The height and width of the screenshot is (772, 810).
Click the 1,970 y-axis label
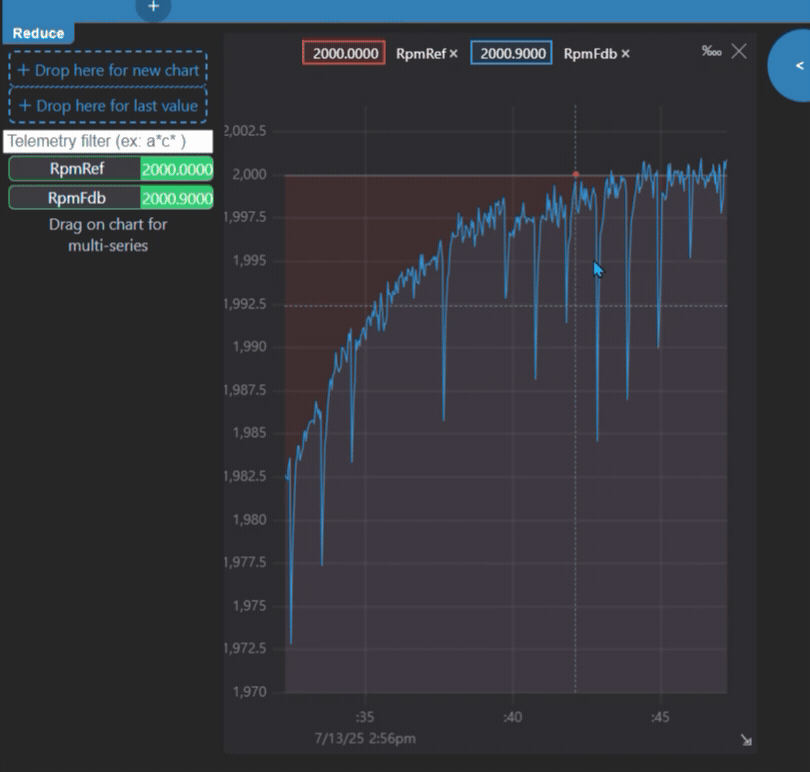point(250,691)
